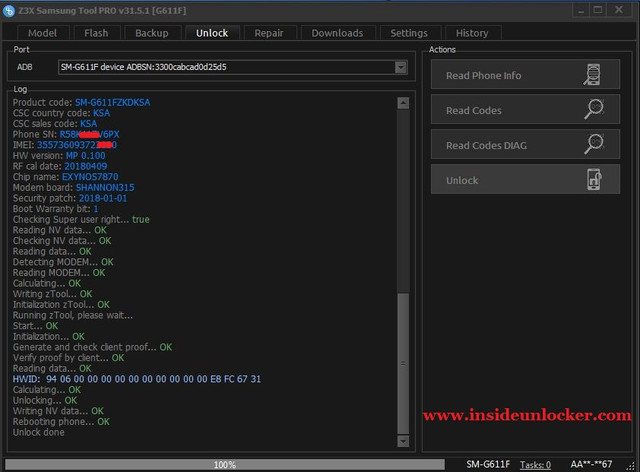This screenshot has height=472, width=640.
Task: Click the magnifier icon on Read Codes
Action: pos(593,109)
